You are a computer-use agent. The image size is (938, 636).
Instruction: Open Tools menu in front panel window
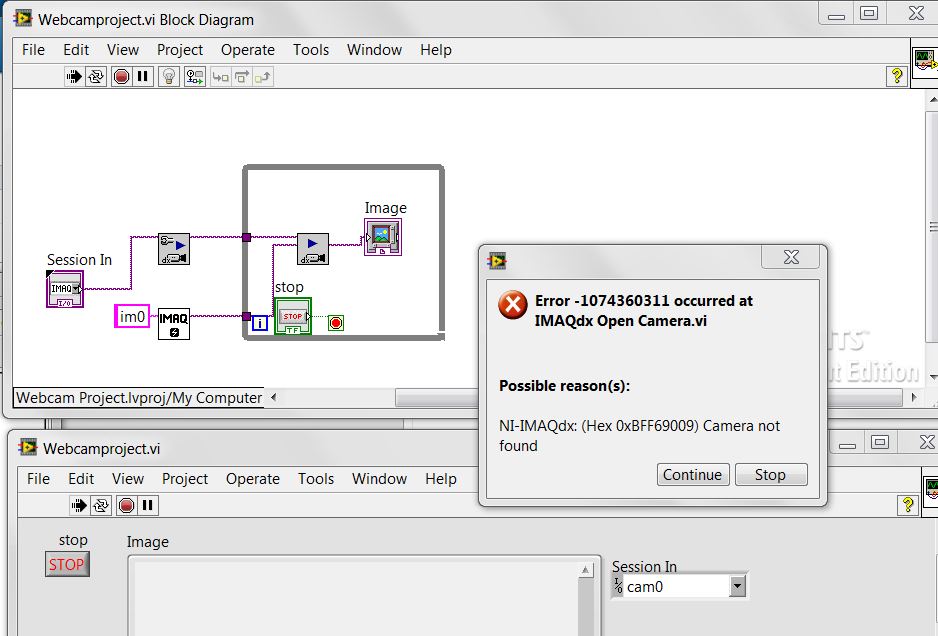point(315,479)
